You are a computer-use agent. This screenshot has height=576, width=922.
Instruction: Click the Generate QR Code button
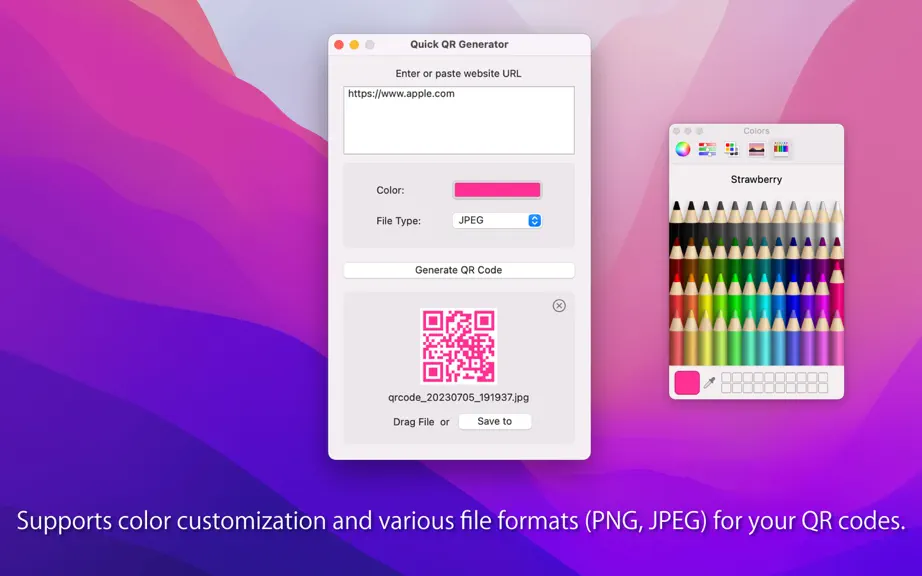click(459, 270)
